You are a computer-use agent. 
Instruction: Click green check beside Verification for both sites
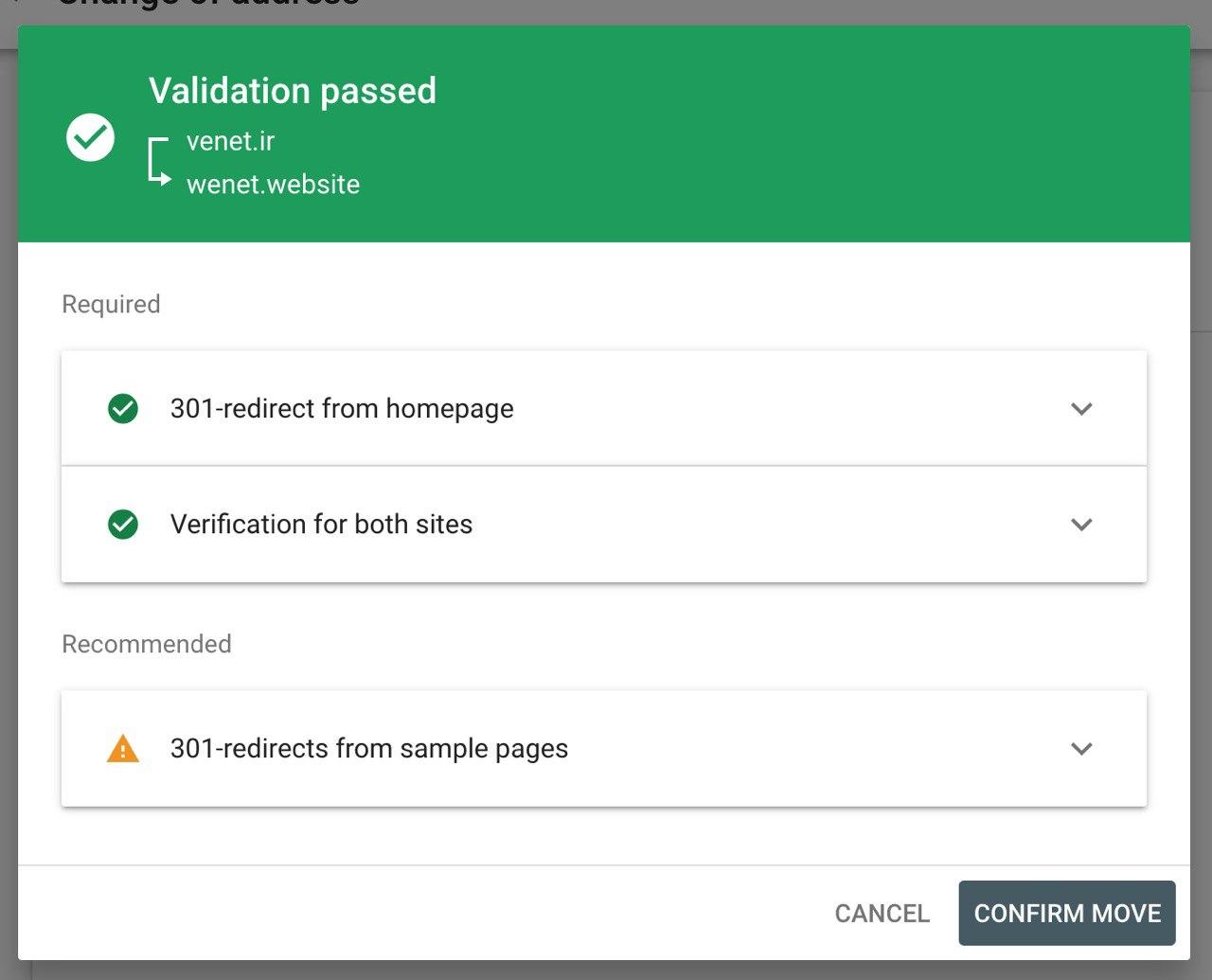(123, 525)
